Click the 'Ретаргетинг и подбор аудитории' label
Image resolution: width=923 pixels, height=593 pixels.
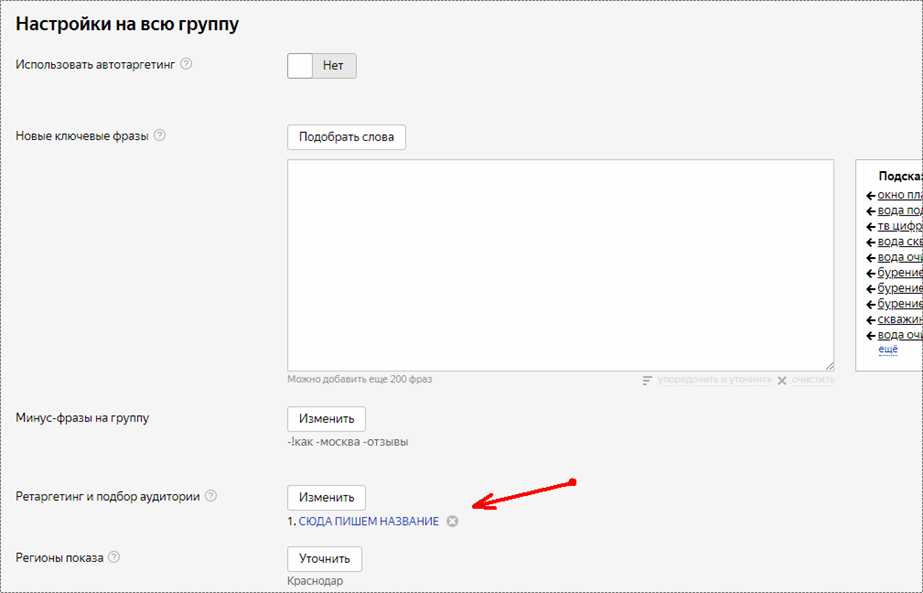coord(108,496)
